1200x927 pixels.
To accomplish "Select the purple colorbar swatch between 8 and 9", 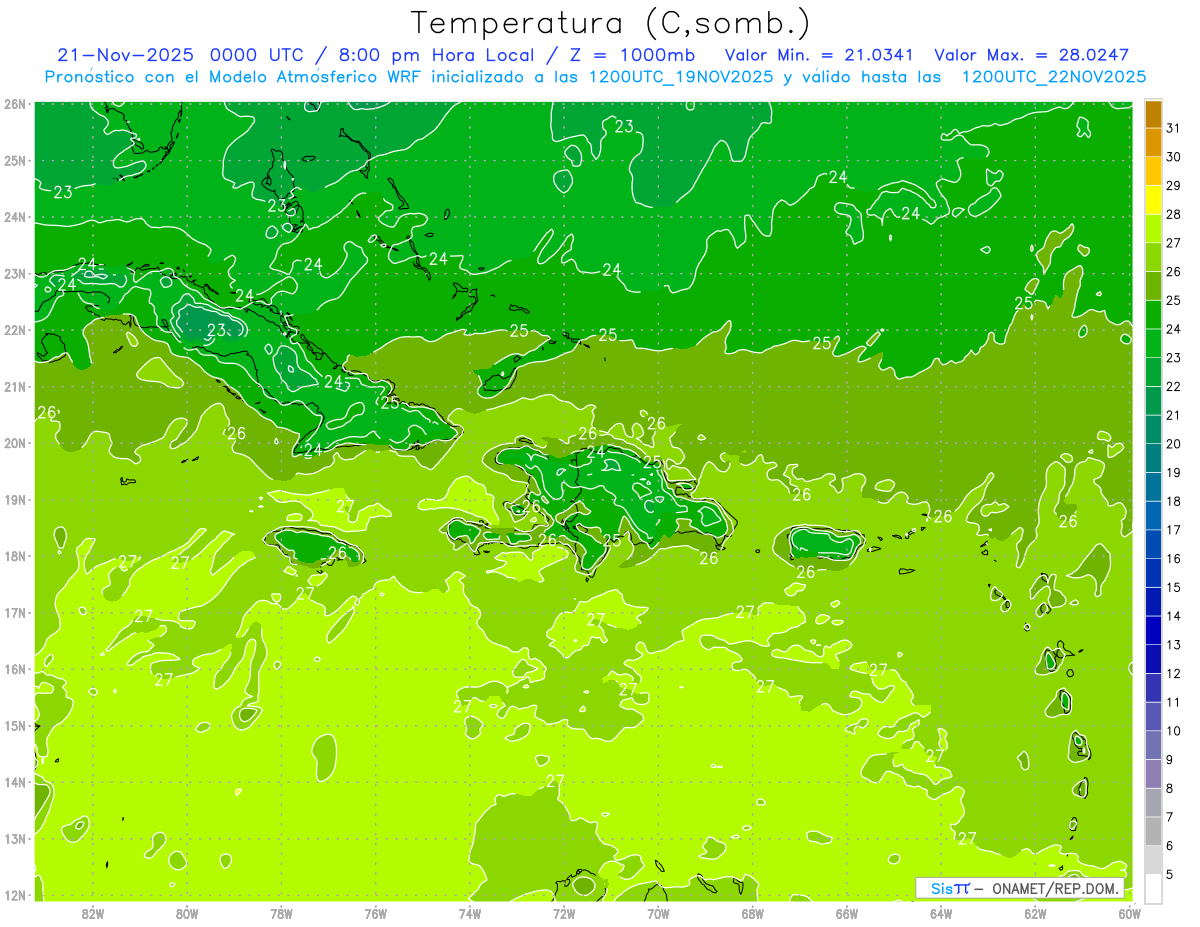I will 1153,773.
